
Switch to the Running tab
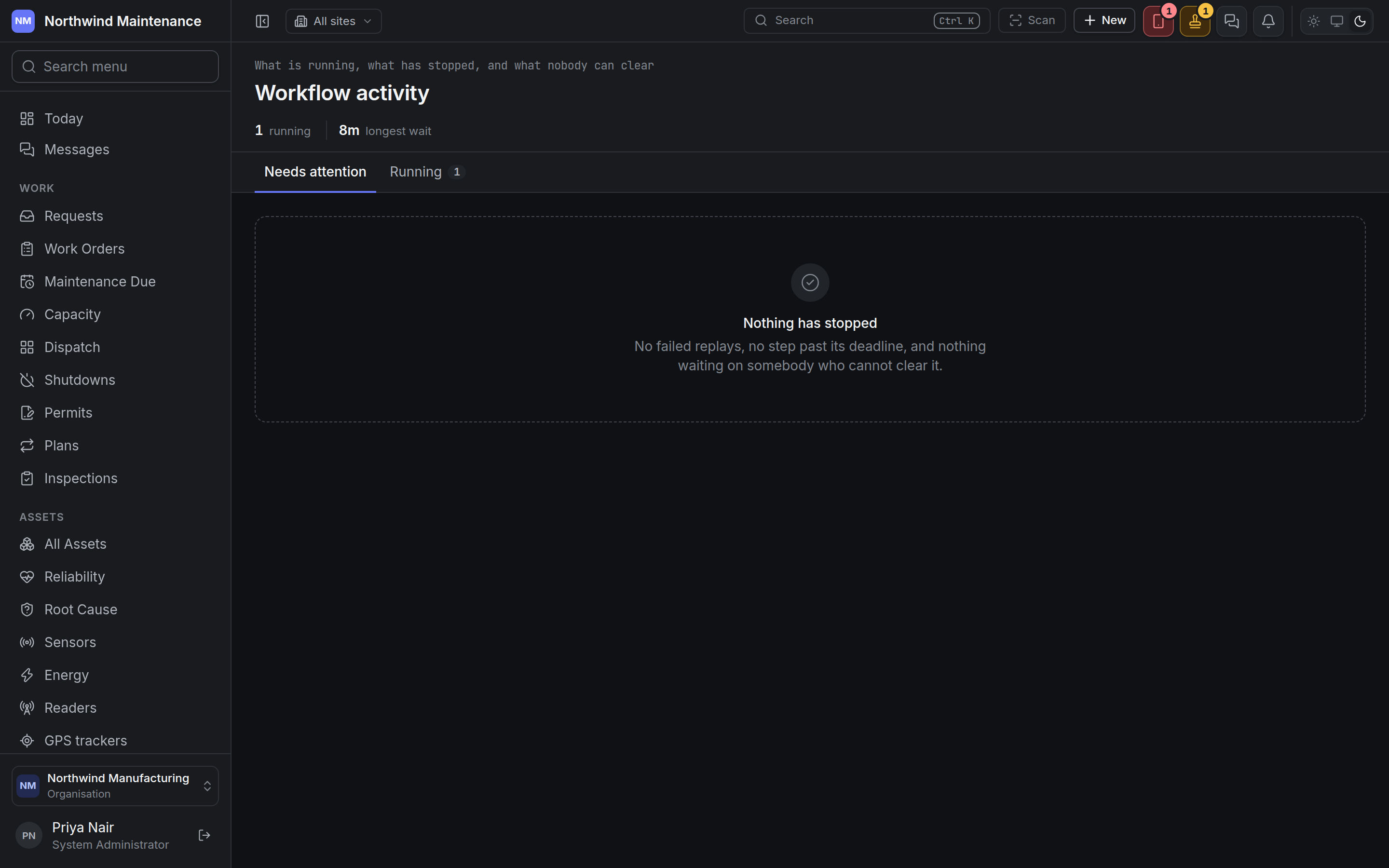coord(427,172)
